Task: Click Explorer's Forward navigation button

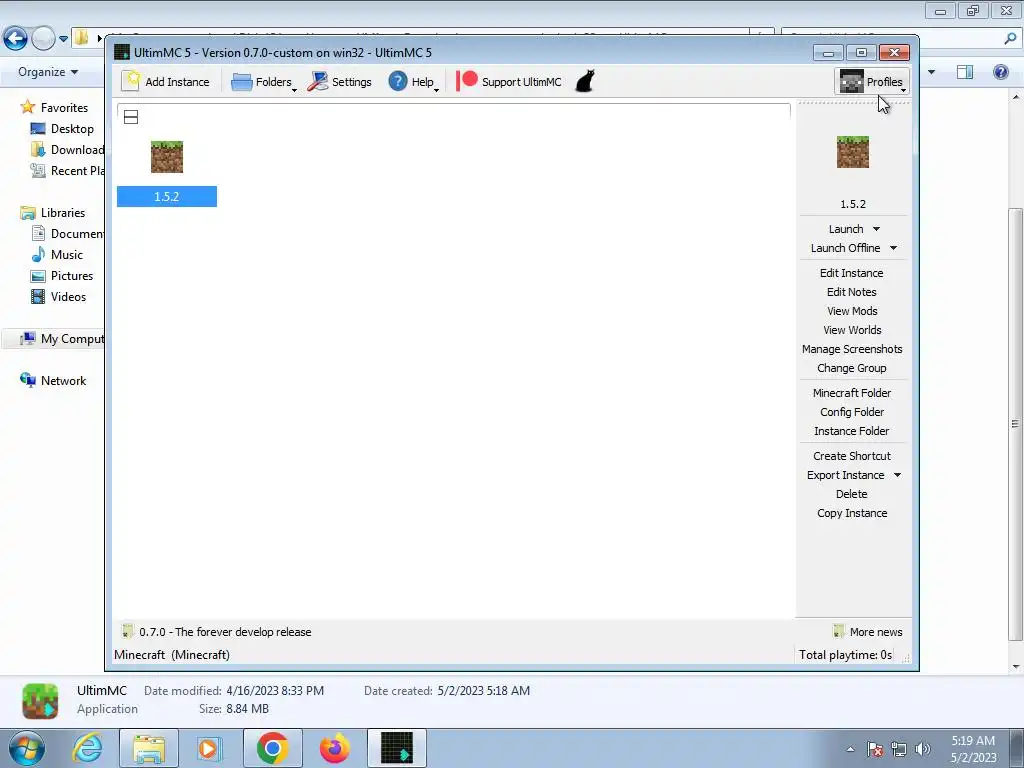Action: (43, 39)
